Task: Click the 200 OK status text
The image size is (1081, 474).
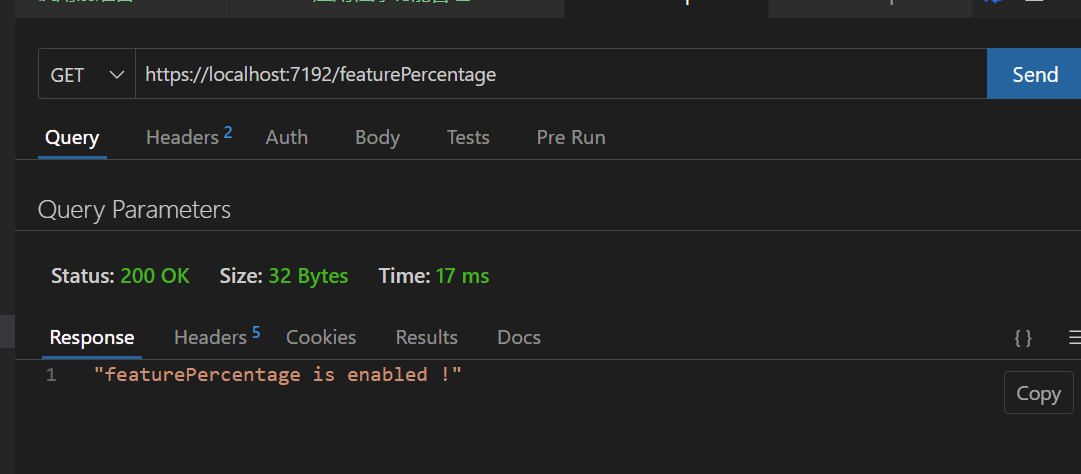Action: click(155, 276)
